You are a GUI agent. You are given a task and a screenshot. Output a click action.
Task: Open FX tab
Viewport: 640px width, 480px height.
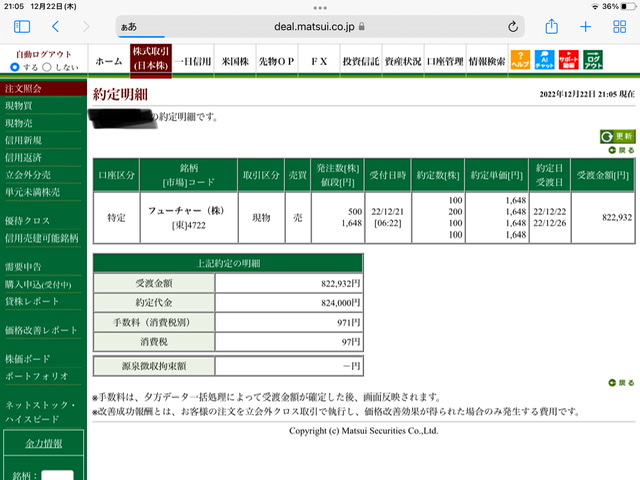pyautogui.click(x=319, y=61)
